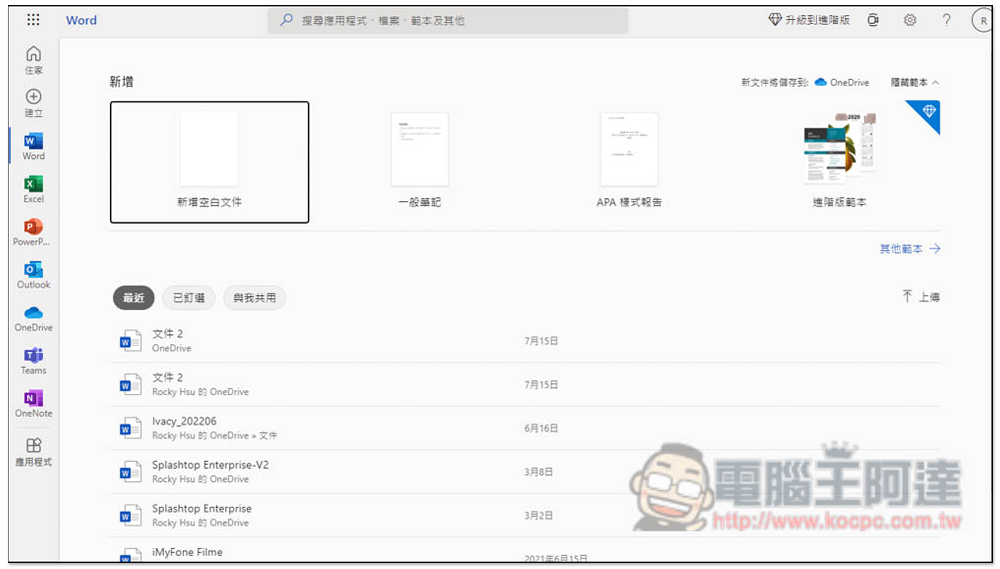The width and height of the screenshot is (1000, 569).
Task: Open OneDrive from the sidebar
Action: (33, 317)
